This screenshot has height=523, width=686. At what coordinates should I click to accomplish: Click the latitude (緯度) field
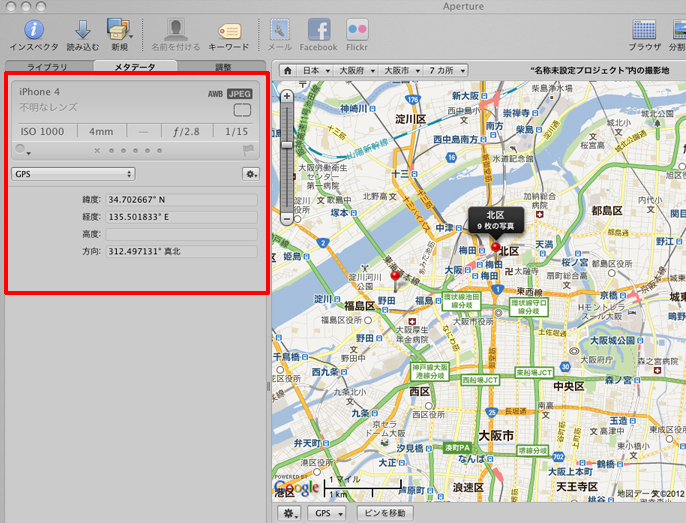pyautogui.click(x=182, y=200)
